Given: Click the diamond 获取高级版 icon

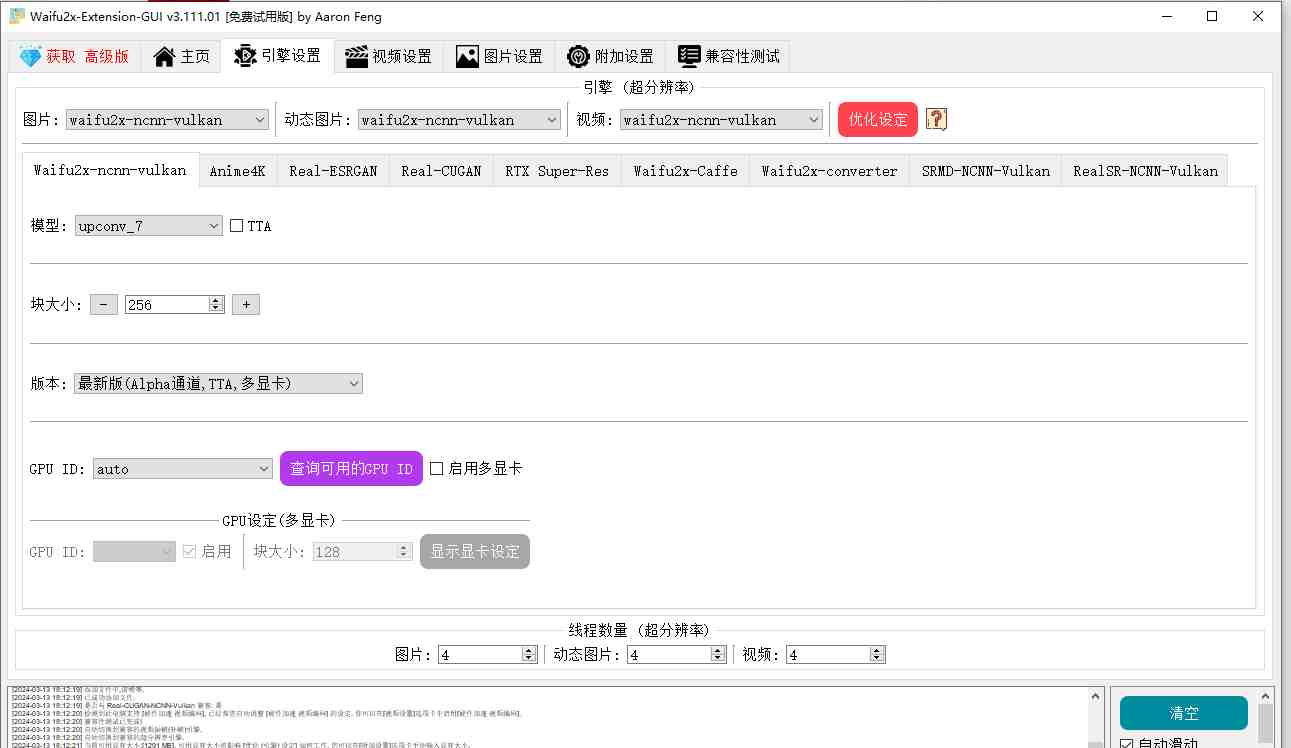Looking at the screenshot, I should point(30,56).
